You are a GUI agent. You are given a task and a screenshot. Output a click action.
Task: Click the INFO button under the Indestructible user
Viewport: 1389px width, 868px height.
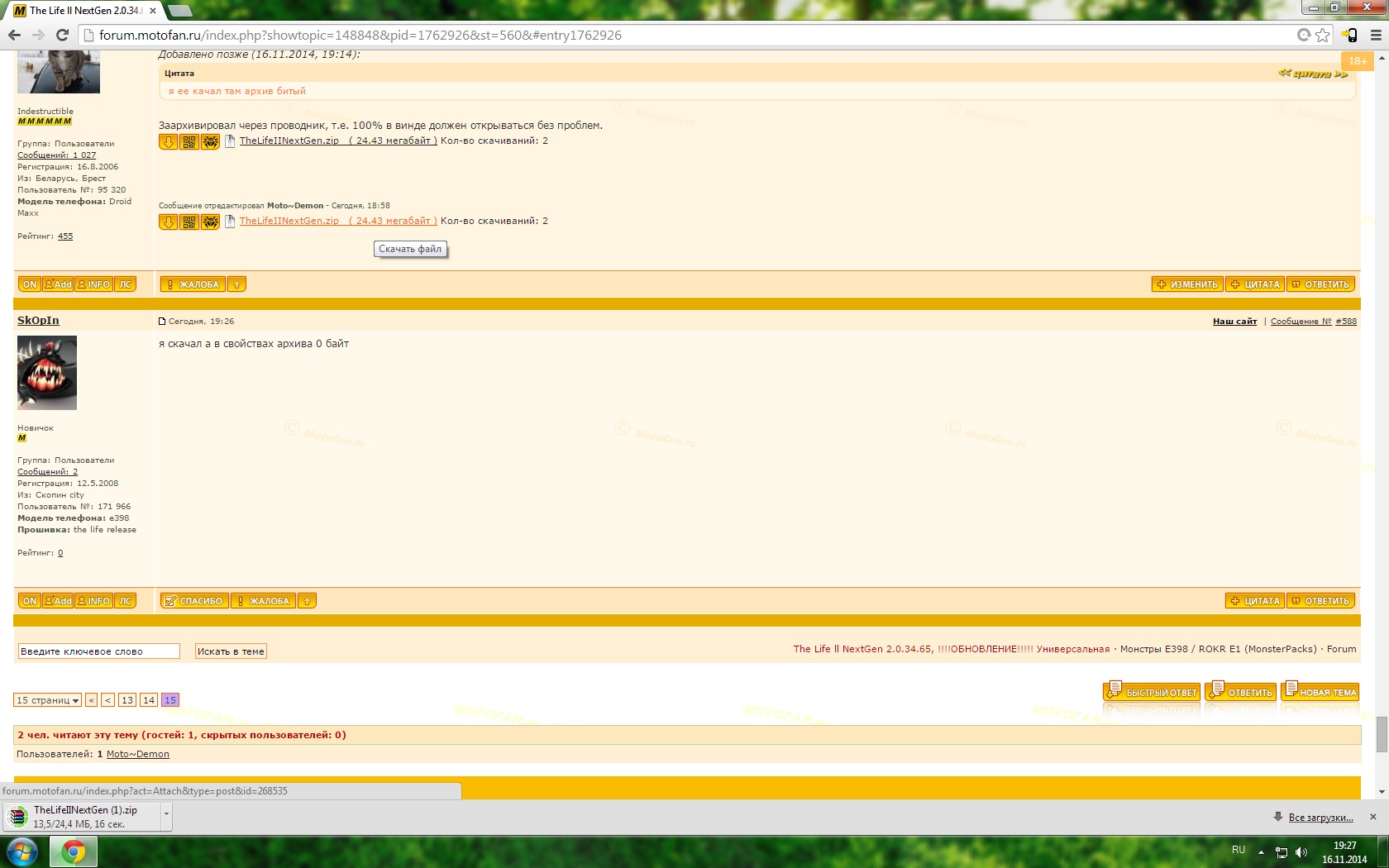coord(94,284)
